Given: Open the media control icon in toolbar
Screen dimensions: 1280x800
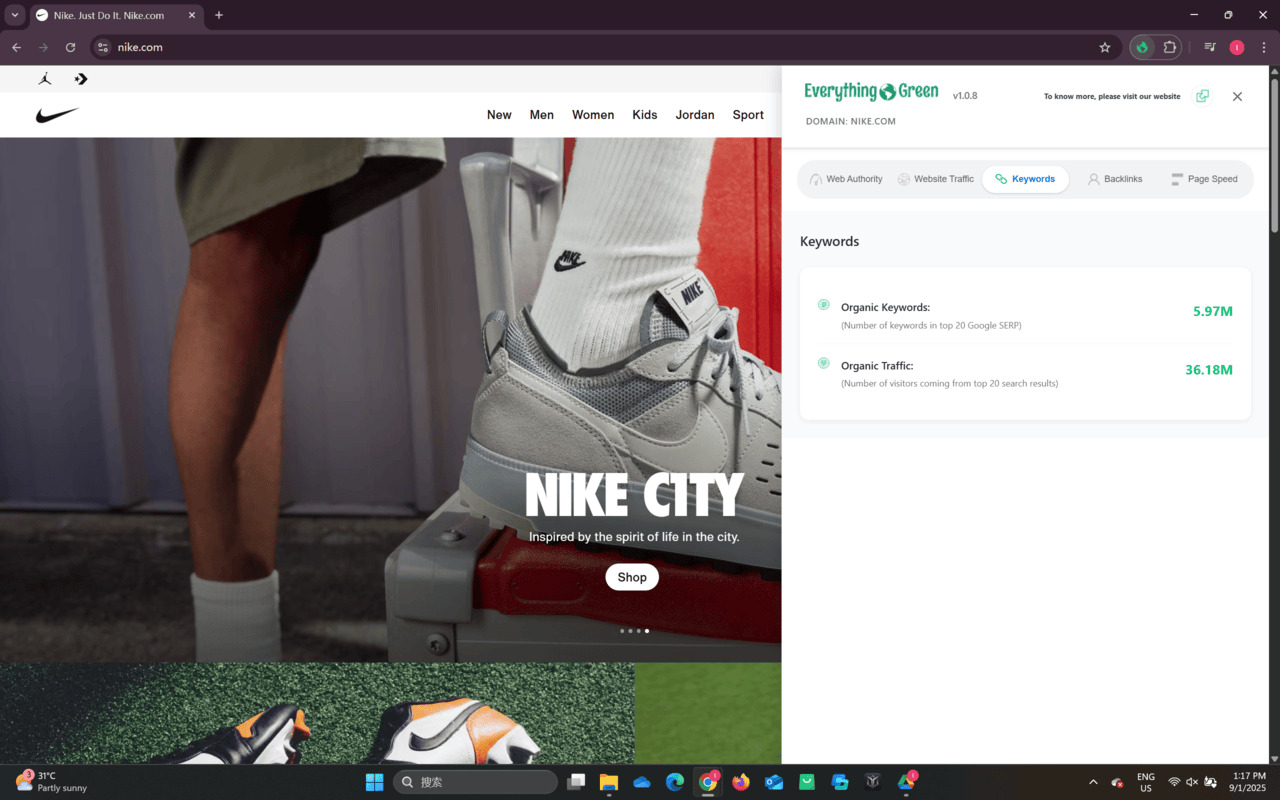Looking at the screenshot, I should coord(1210,47).
